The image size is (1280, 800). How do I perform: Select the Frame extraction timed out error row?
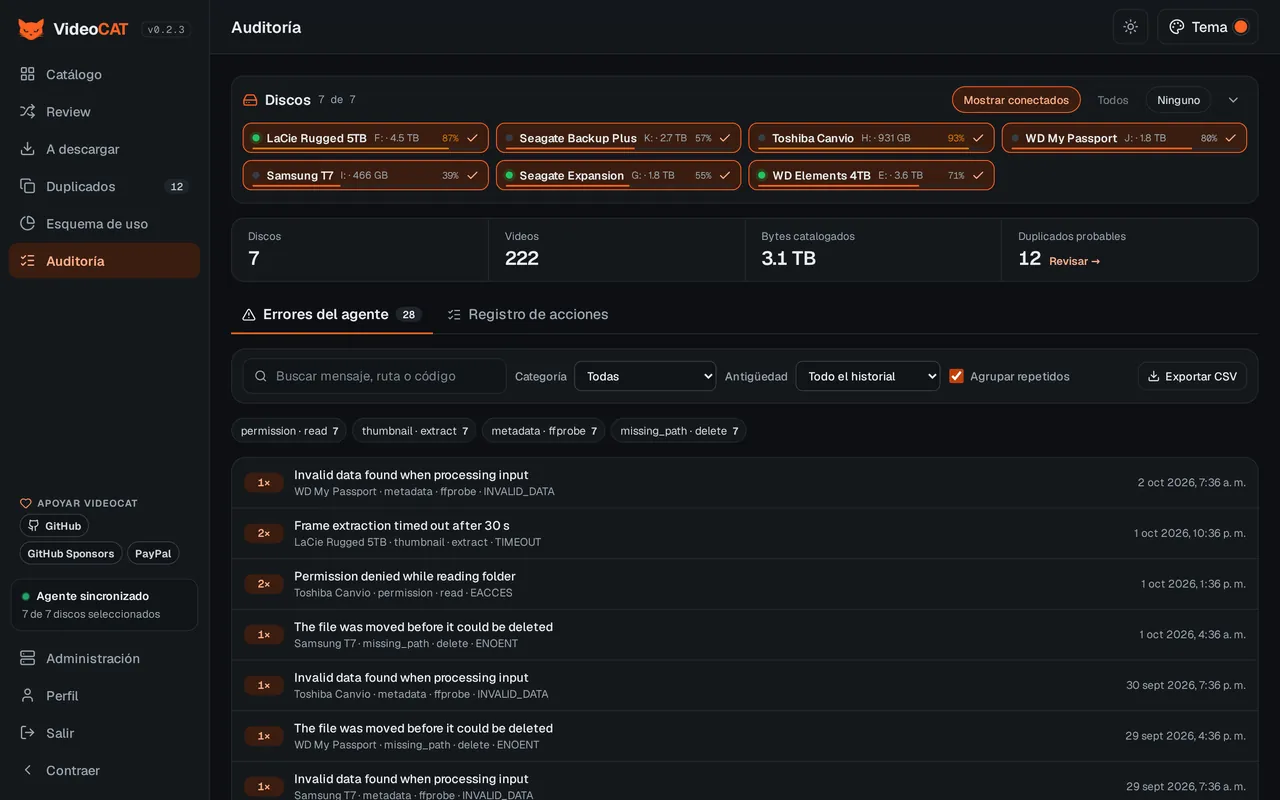coord(745,533)
